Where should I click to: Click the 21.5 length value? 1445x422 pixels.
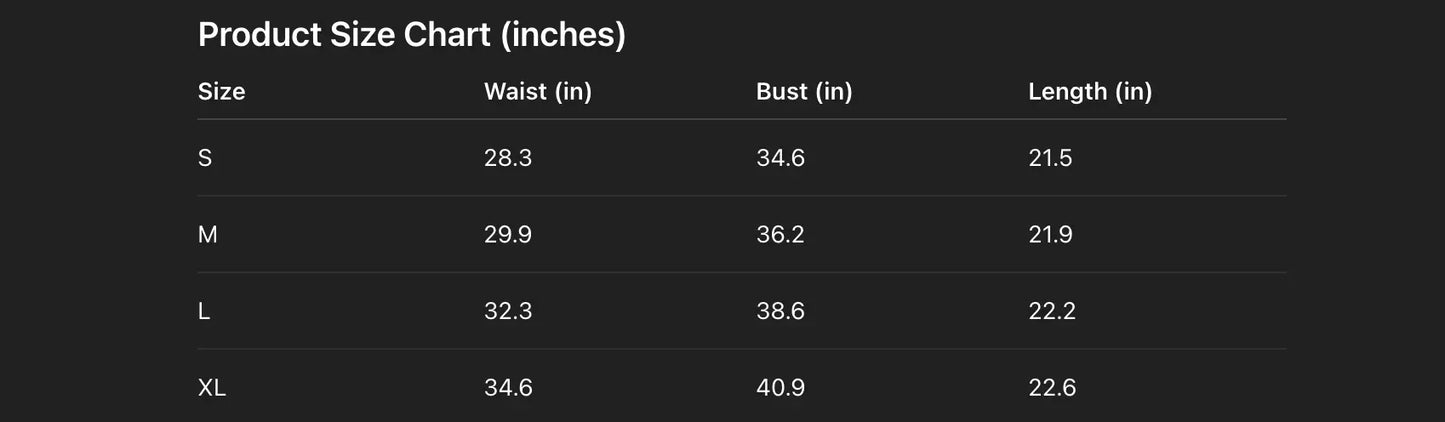coord(1050,158)
